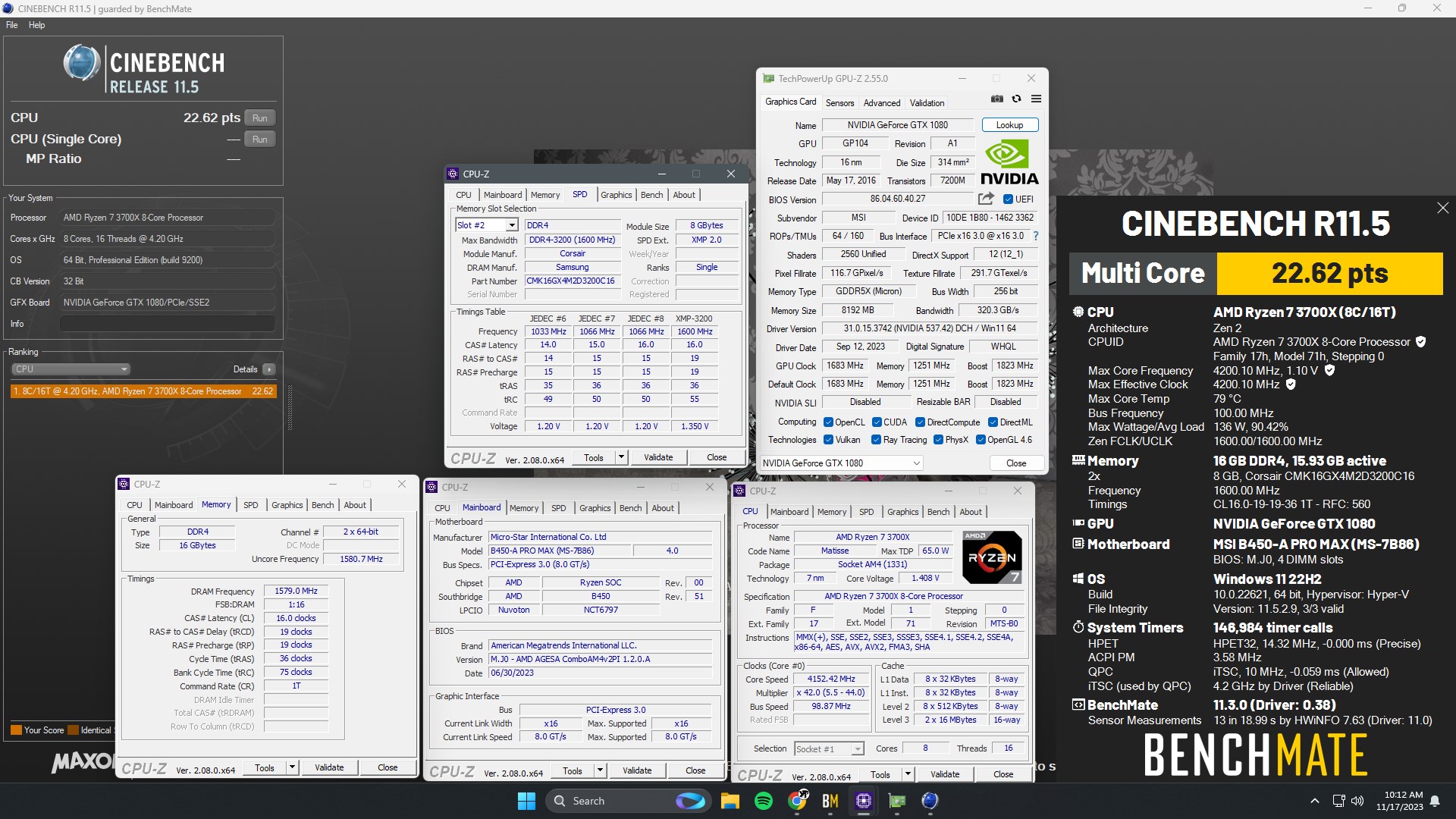
Task: Select ranking entry 8C/16T Ryzen 7 3700X
Action: [x=143, y=391]
